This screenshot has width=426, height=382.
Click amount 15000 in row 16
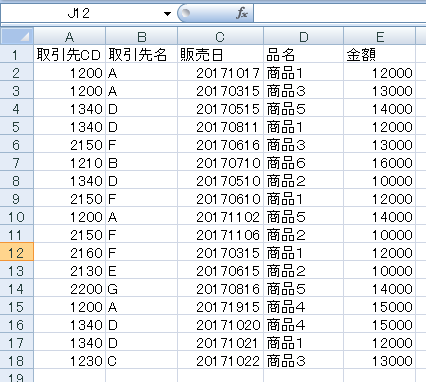click(x=380, y=325)
